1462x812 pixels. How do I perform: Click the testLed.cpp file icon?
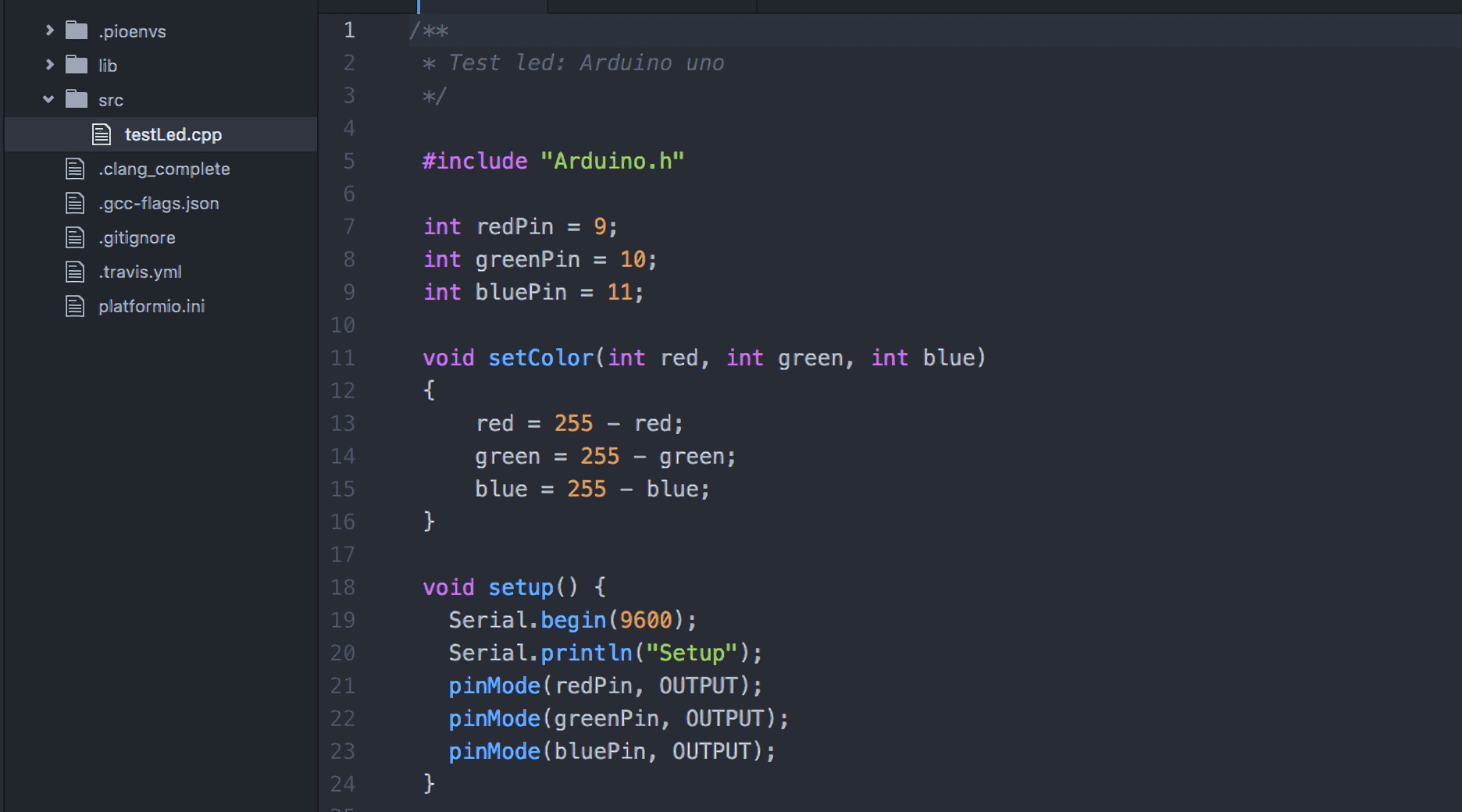tap(102, 134)
